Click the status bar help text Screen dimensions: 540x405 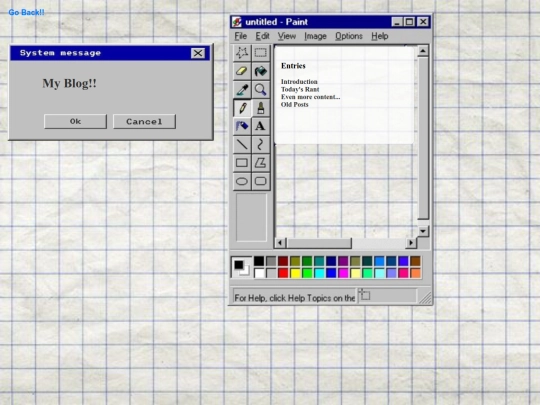tap(294, 298)
